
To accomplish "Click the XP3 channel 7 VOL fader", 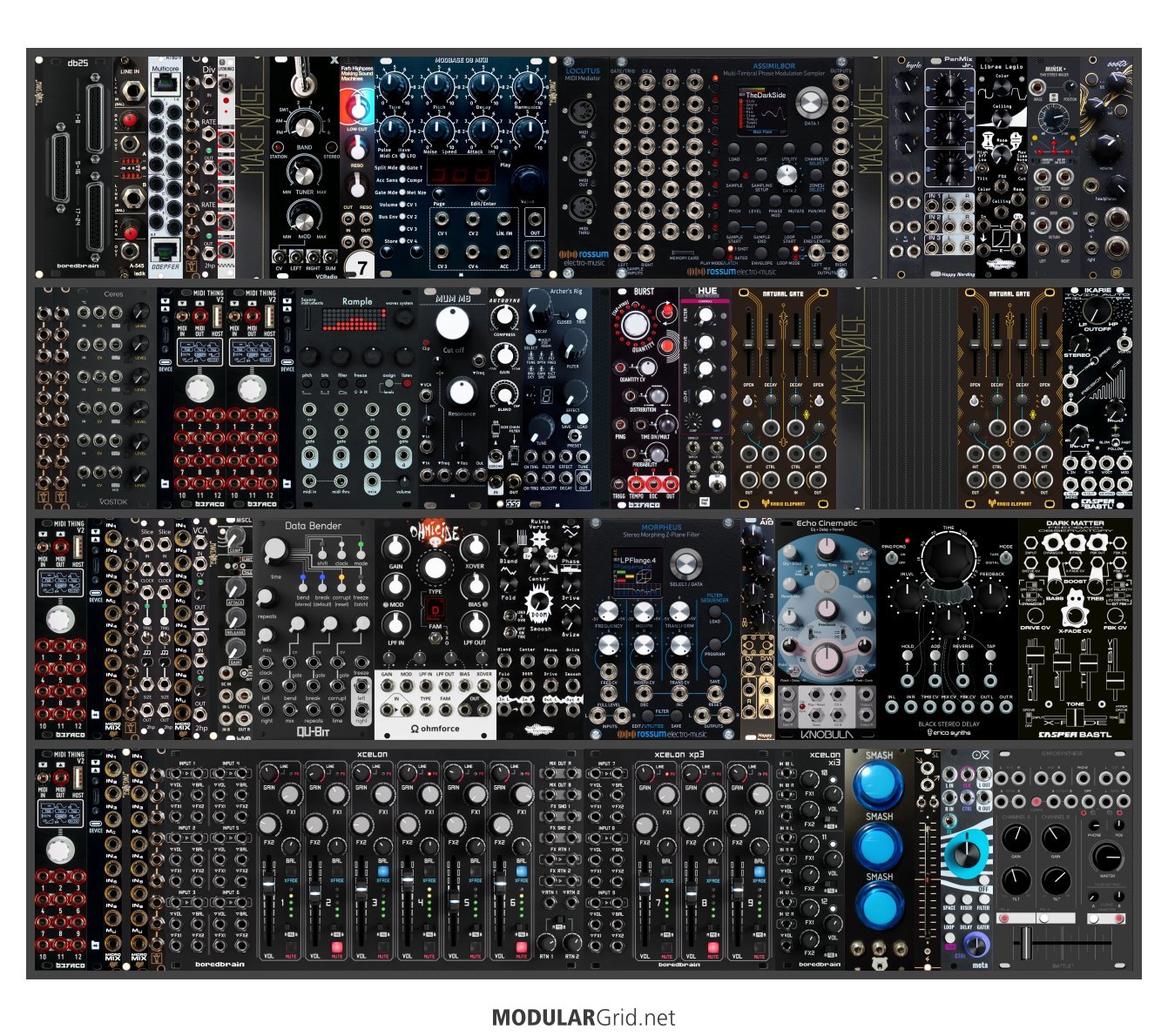I will click(645, 885).
